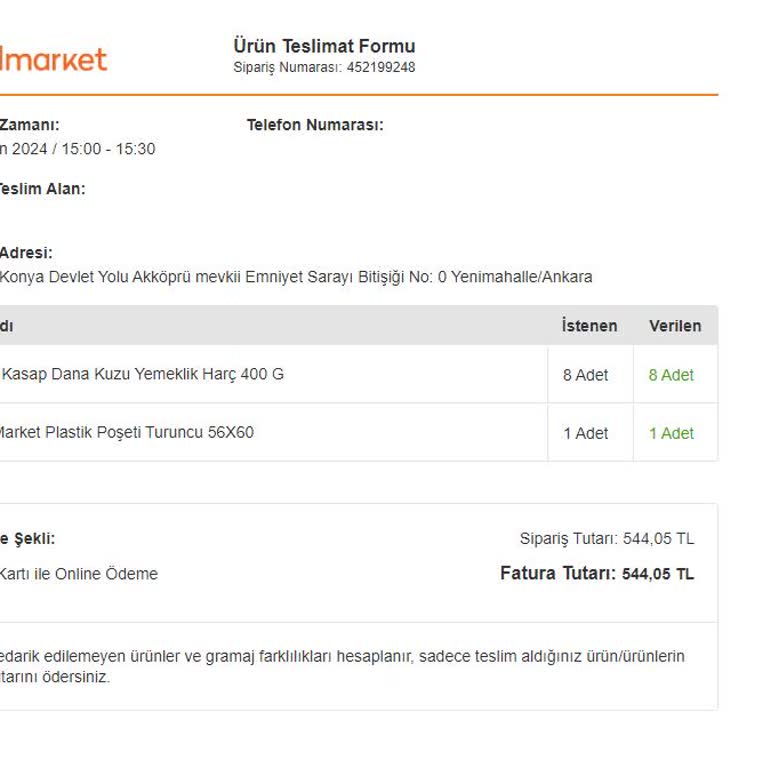The width and height of the screenshot is (768, 768).
Task: Click the 'İstenen' column header
Action: 589,326
